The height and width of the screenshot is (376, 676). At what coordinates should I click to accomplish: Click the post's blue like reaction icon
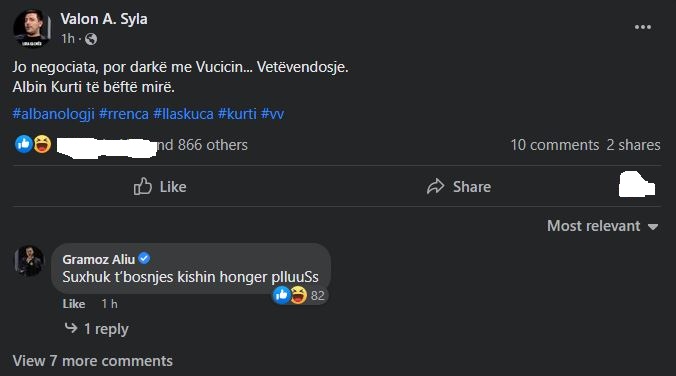click(24, 144)
